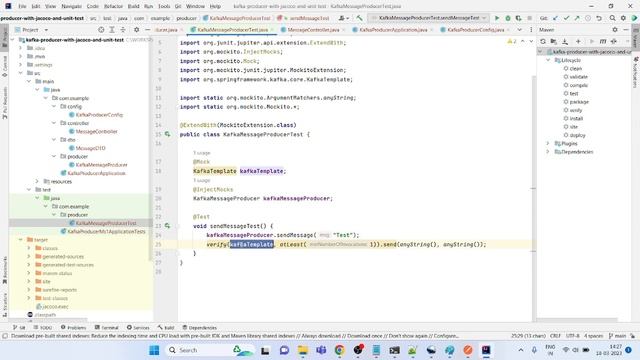
Task: Push commits using the Git push arrow
Action: click(x=577, y=18)
